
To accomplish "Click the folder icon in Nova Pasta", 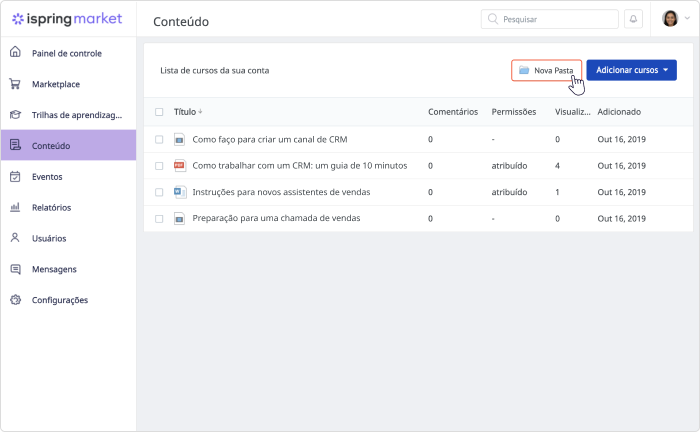I will [524, 70].
